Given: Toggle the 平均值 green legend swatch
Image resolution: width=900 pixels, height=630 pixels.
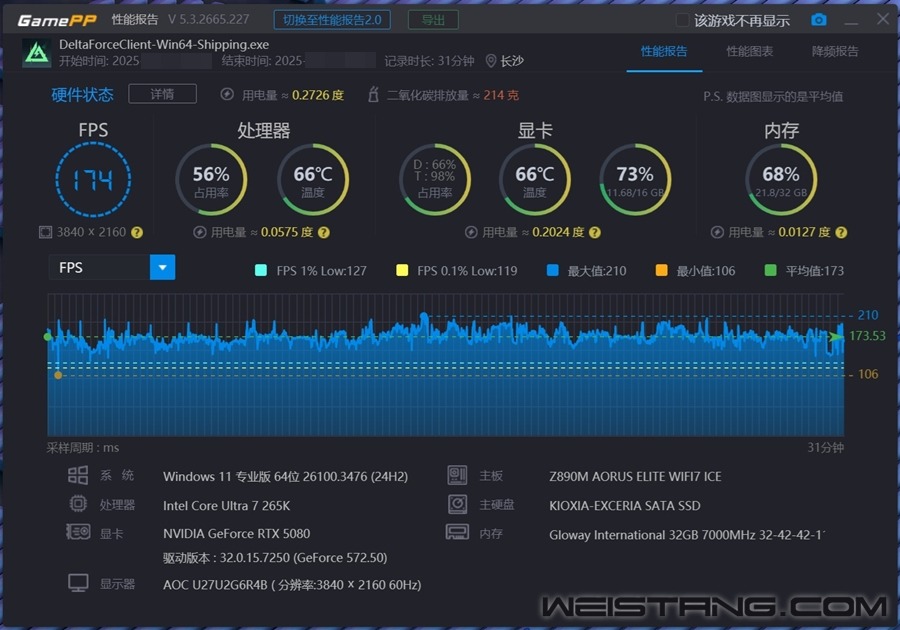Looking at the screenshot, I should click(770, 270).
